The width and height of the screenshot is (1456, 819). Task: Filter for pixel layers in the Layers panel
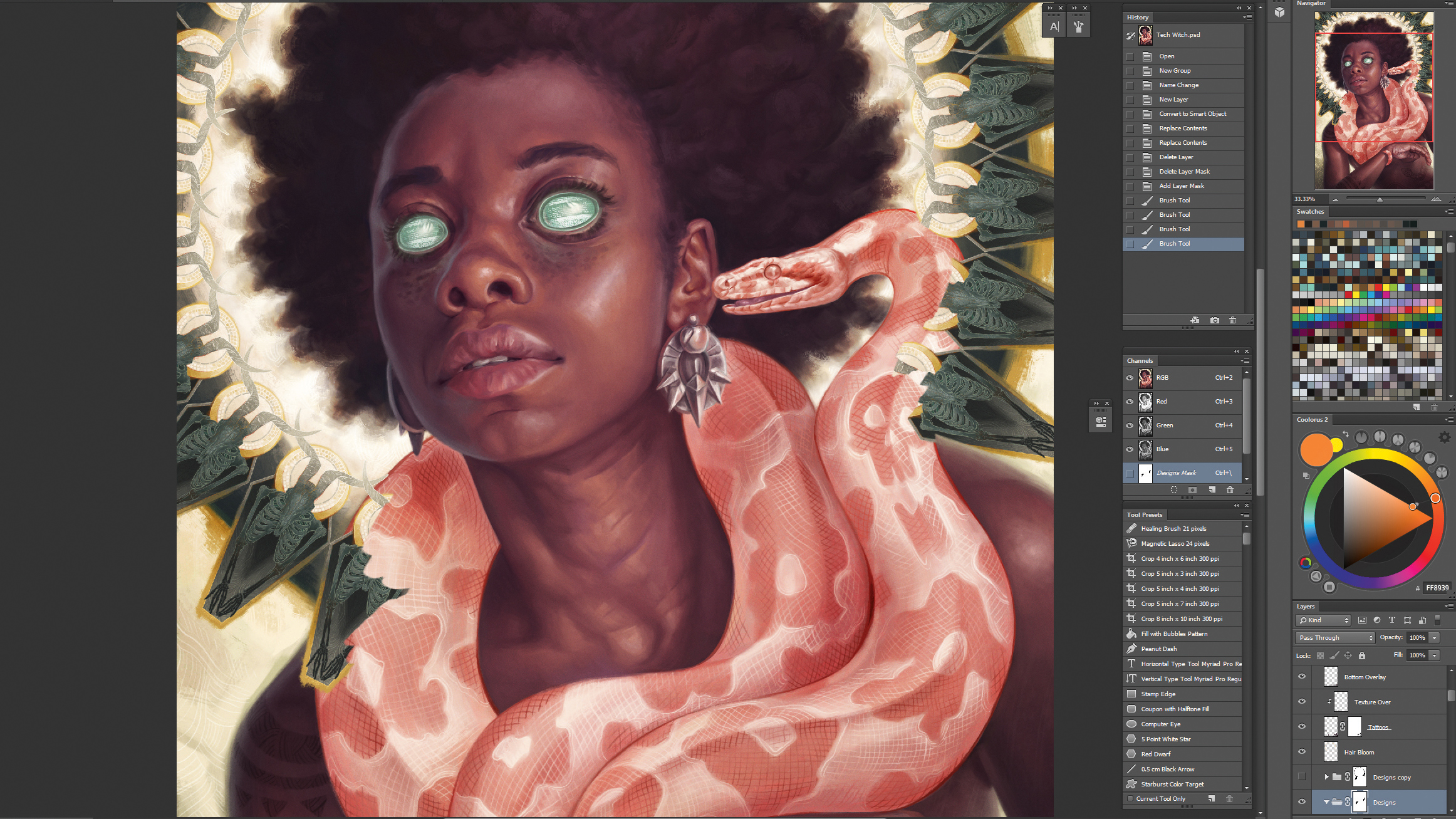click(x=1362, y=620)
